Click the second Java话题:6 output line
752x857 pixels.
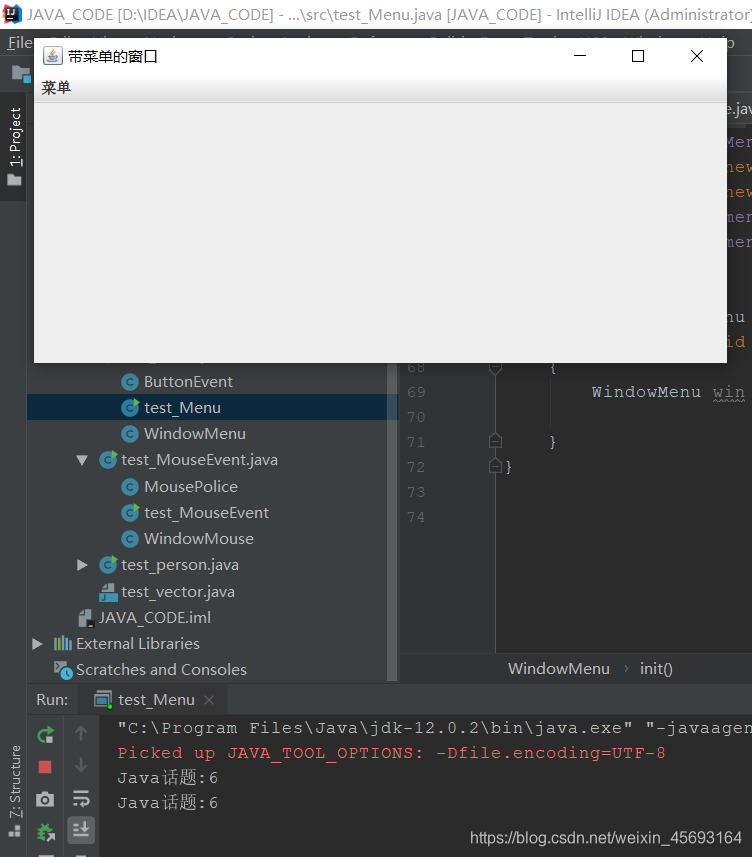[168, 803]
